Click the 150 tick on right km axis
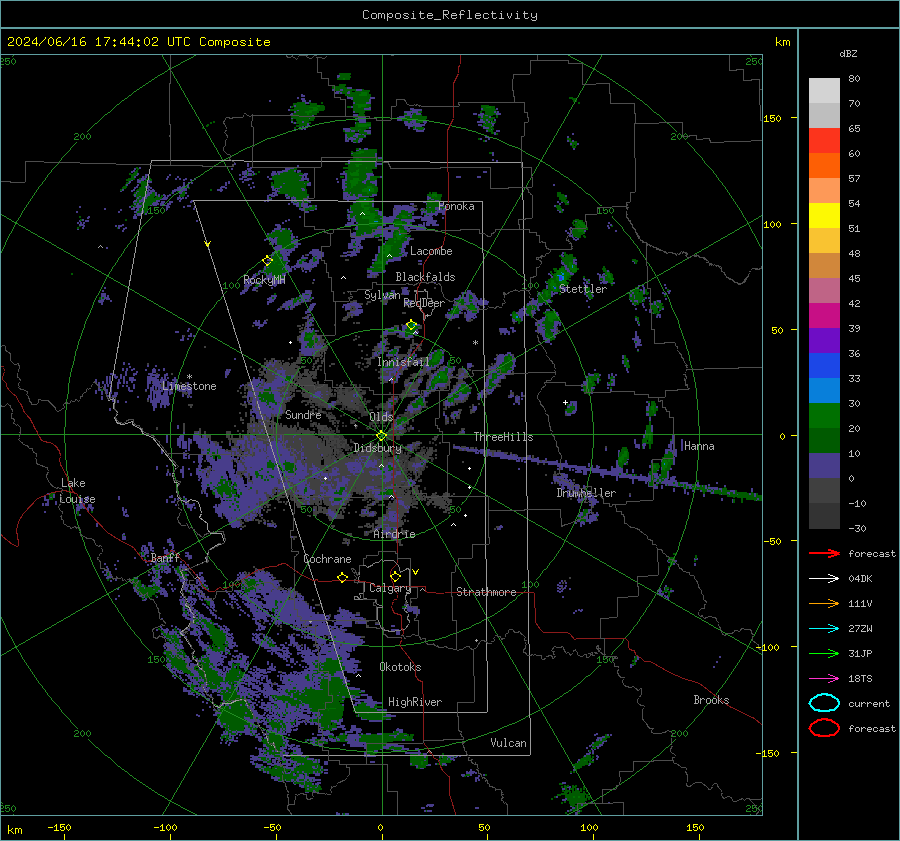This screenshot has width=900, height=841. [772, 118]
